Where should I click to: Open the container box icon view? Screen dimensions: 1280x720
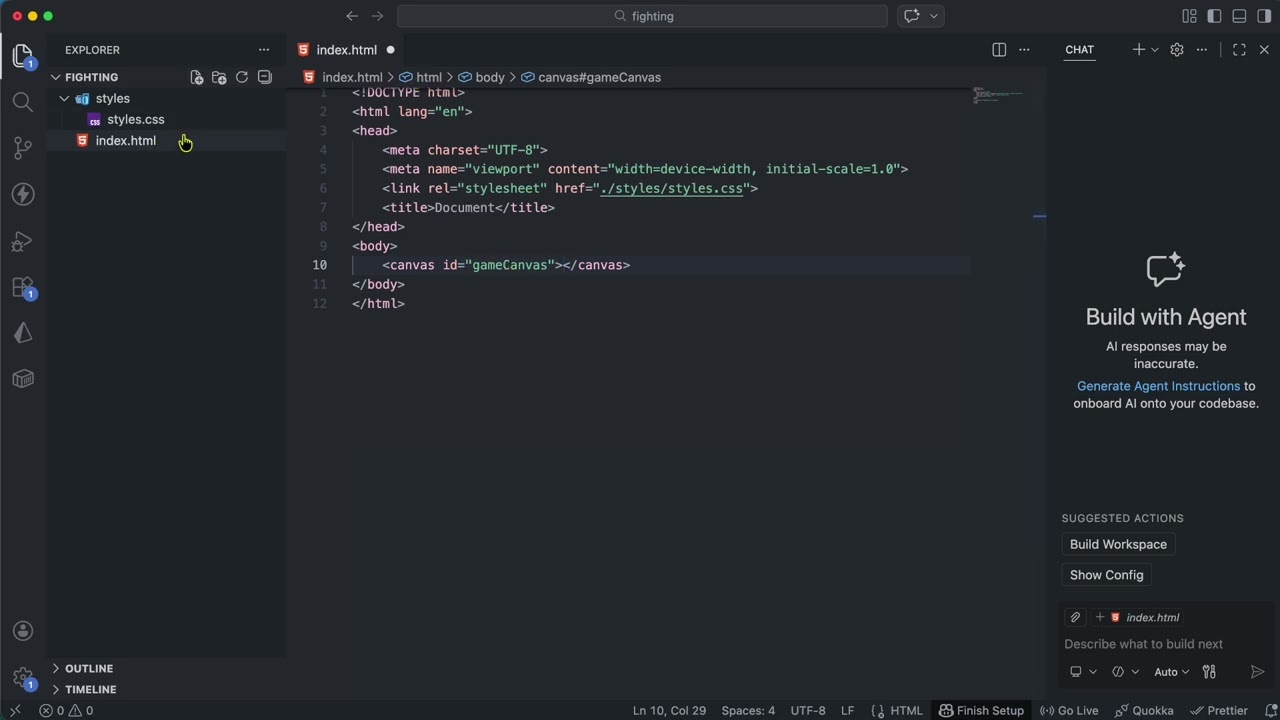coord(23,379)
